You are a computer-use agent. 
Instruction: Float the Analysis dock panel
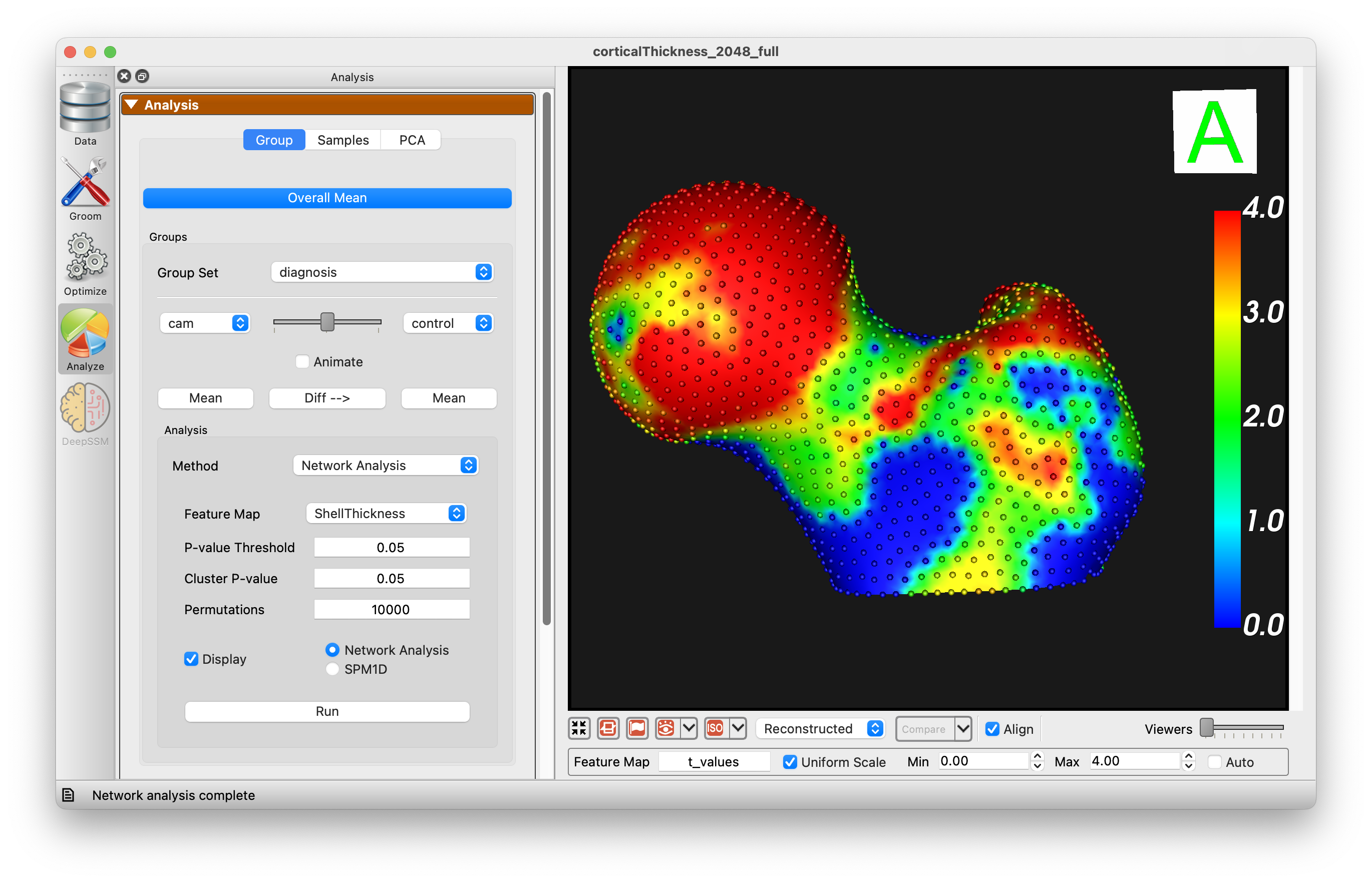coord(142,76)
